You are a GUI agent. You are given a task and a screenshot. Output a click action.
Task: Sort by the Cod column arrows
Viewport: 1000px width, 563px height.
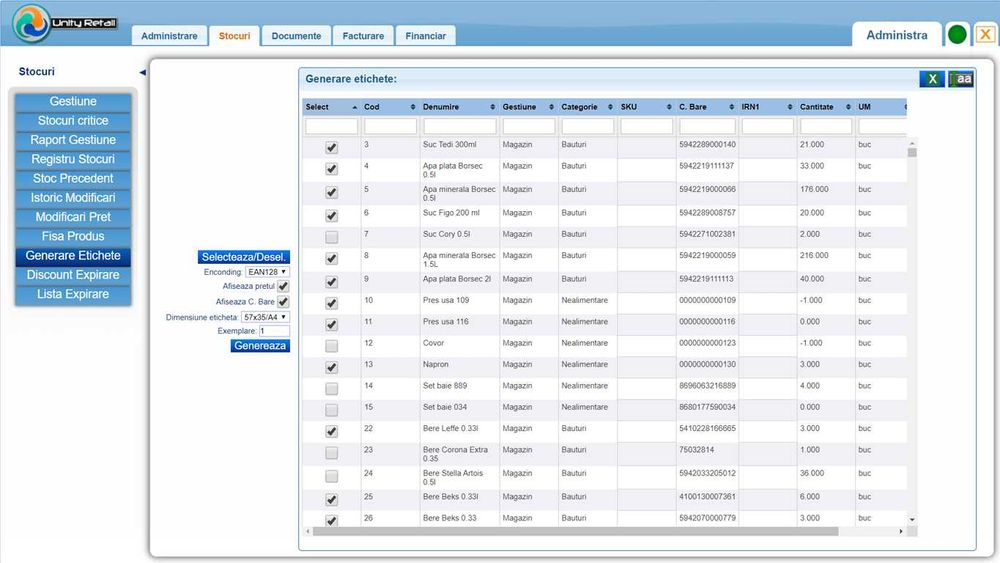point(413,107)
